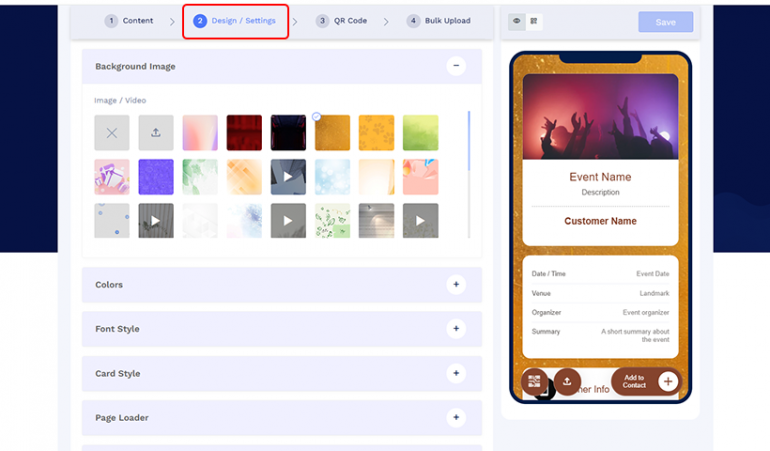Pick the solid purple textured background swatch

coord(156,177)
